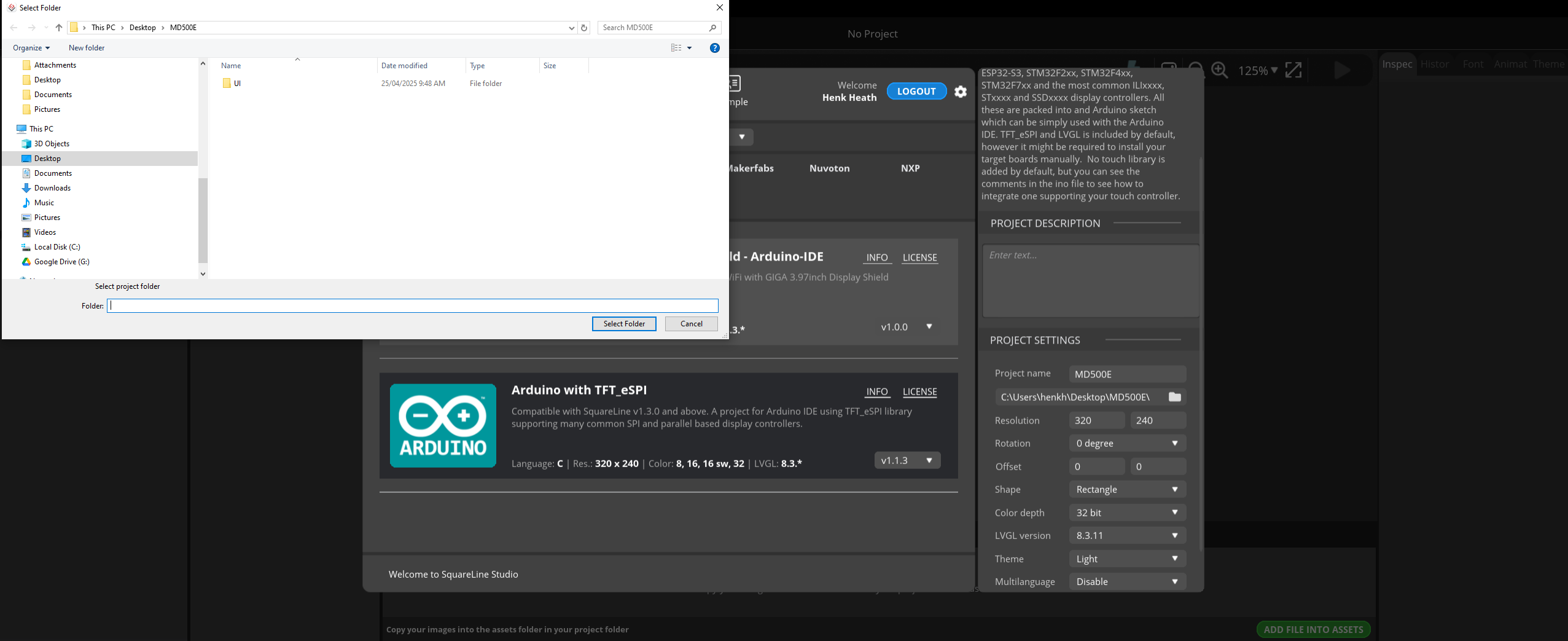
Task: Open 3D Objects in the tree
Action: [x=52, y=144]
